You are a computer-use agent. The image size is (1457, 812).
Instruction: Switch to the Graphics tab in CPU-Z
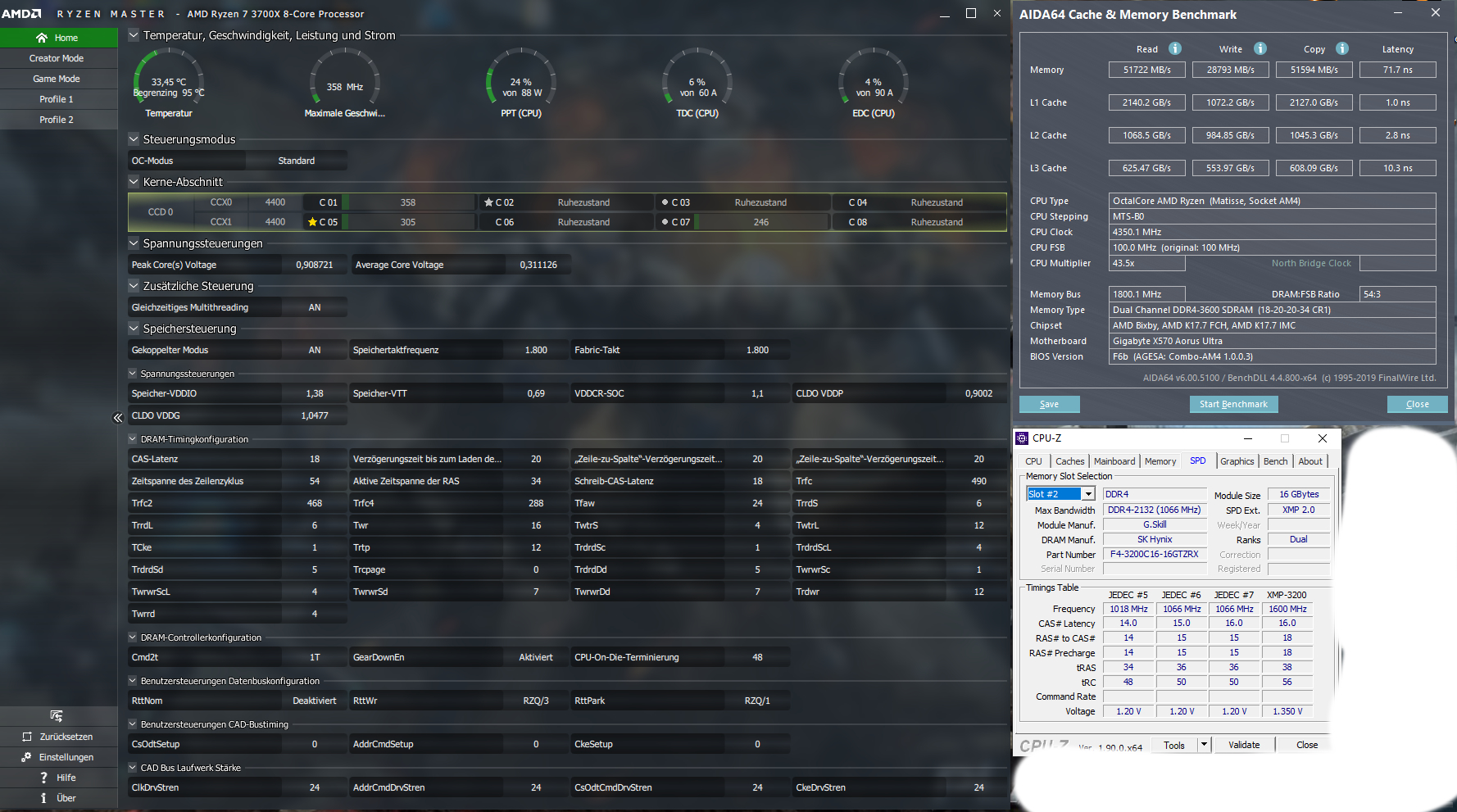[x=1237, y=461]
